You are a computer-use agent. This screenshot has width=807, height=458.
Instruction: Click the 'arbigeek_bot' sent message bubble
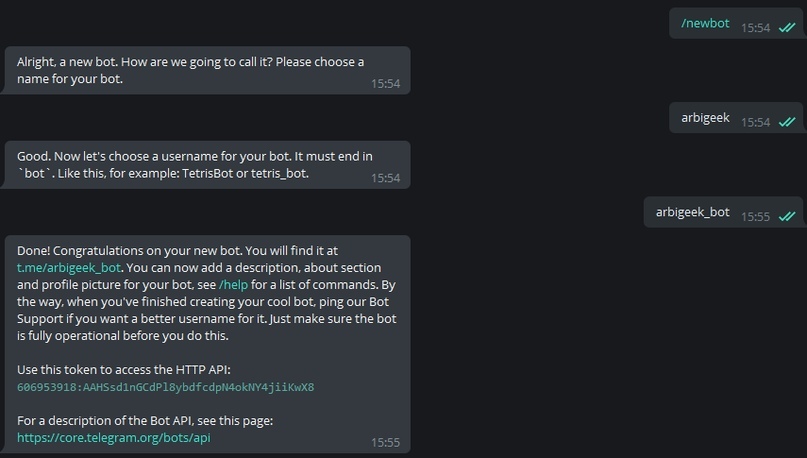(x=723, y=212)
